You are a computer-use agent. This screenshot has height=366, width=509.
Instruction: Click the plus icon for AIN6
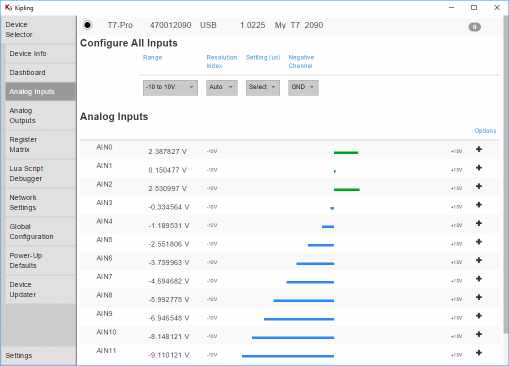click(x=479, y=260)
